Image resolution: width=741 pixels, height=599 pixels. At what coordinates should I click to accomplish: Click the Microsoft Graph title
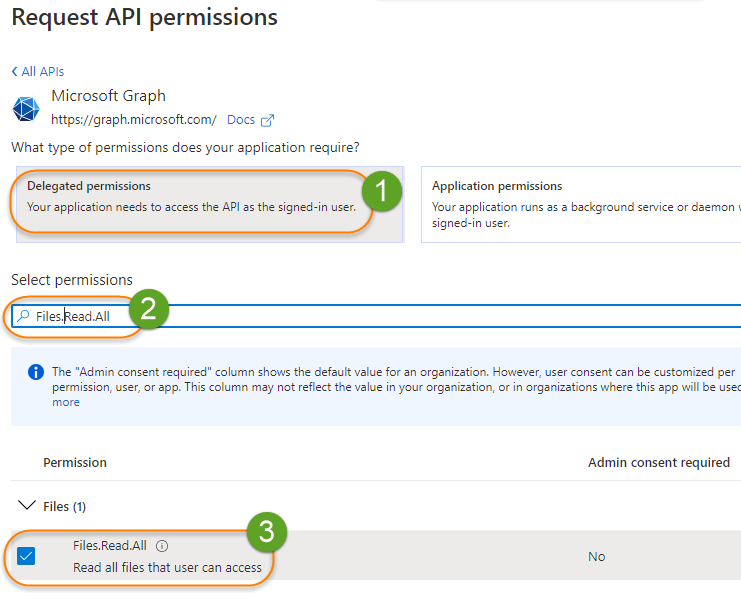pos(109,96)
